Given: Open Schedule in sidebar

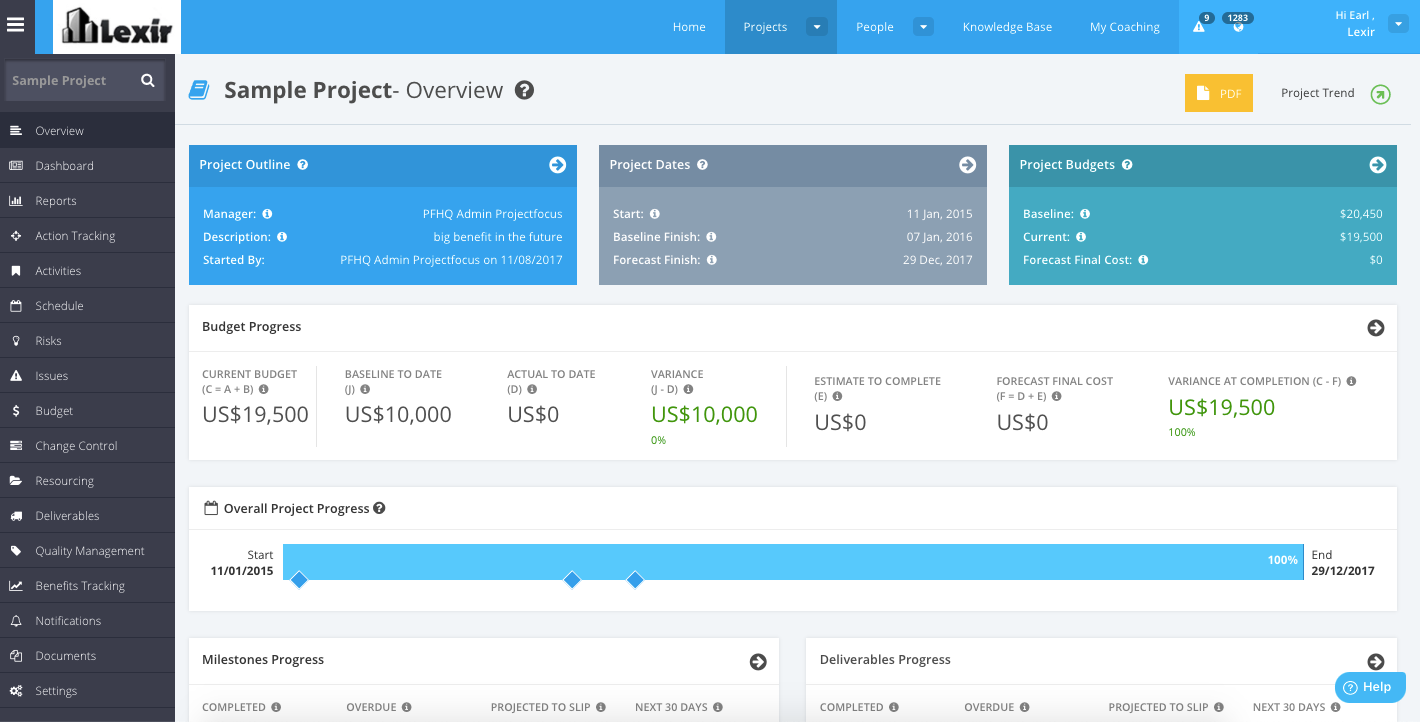Looking at the screenshot, I should [x=87, y=306].
